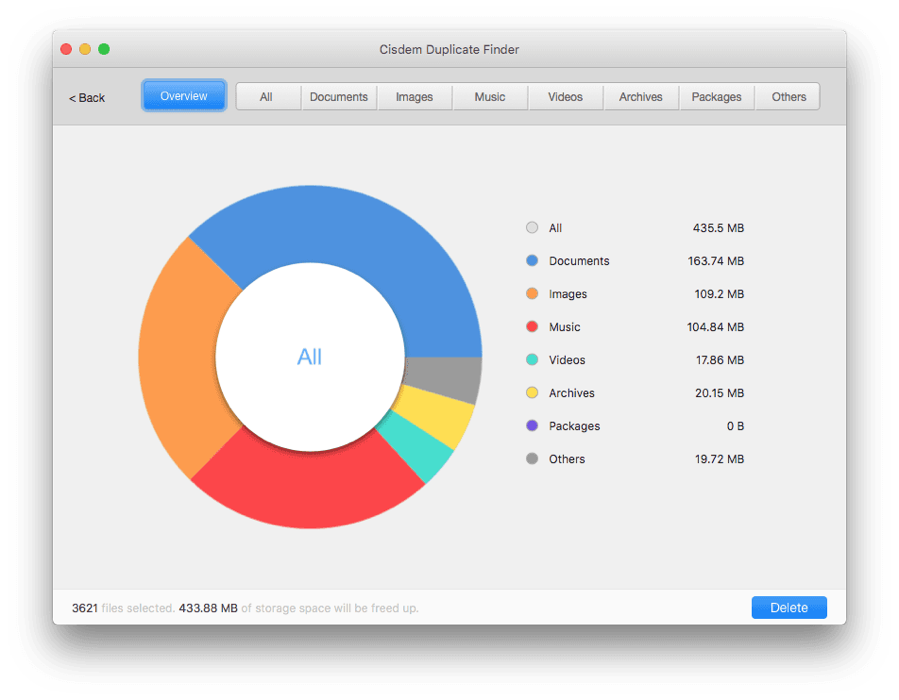Click the gray Others chart segment
This screenshot has height=700, width=899.
pyautogui.click(x=444, y=377)
